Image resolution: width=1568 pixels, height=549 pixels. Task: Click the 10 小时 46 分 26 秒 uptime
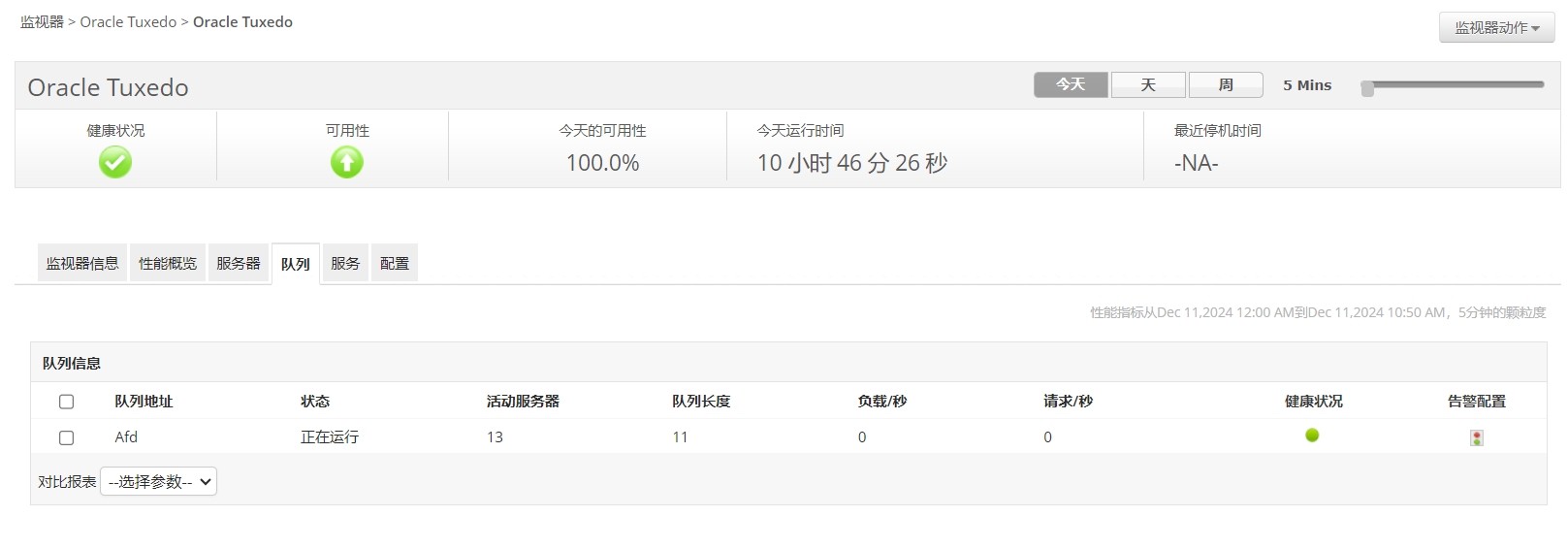pyautogui.click(x=852, y=163)
